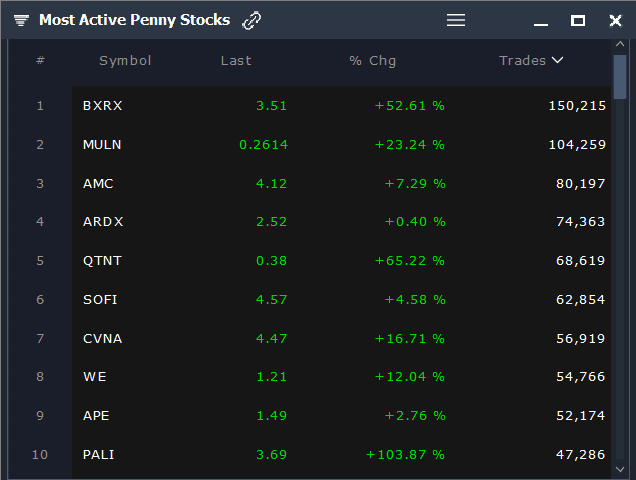Sort by the Last price column header
Screen dimensions: 636x480
point(236,61)
